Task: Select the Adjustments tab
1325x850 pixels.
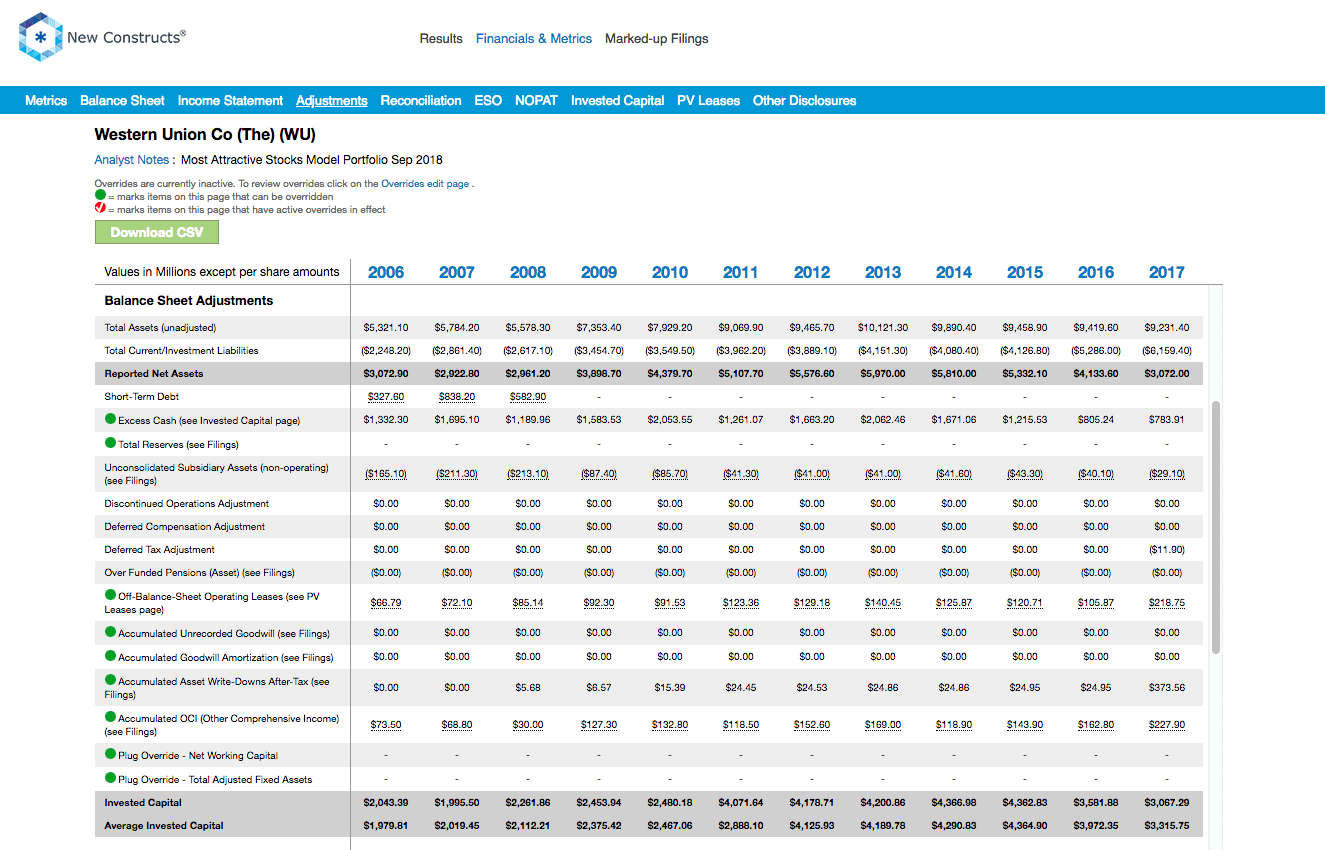Action: (332, 100)
